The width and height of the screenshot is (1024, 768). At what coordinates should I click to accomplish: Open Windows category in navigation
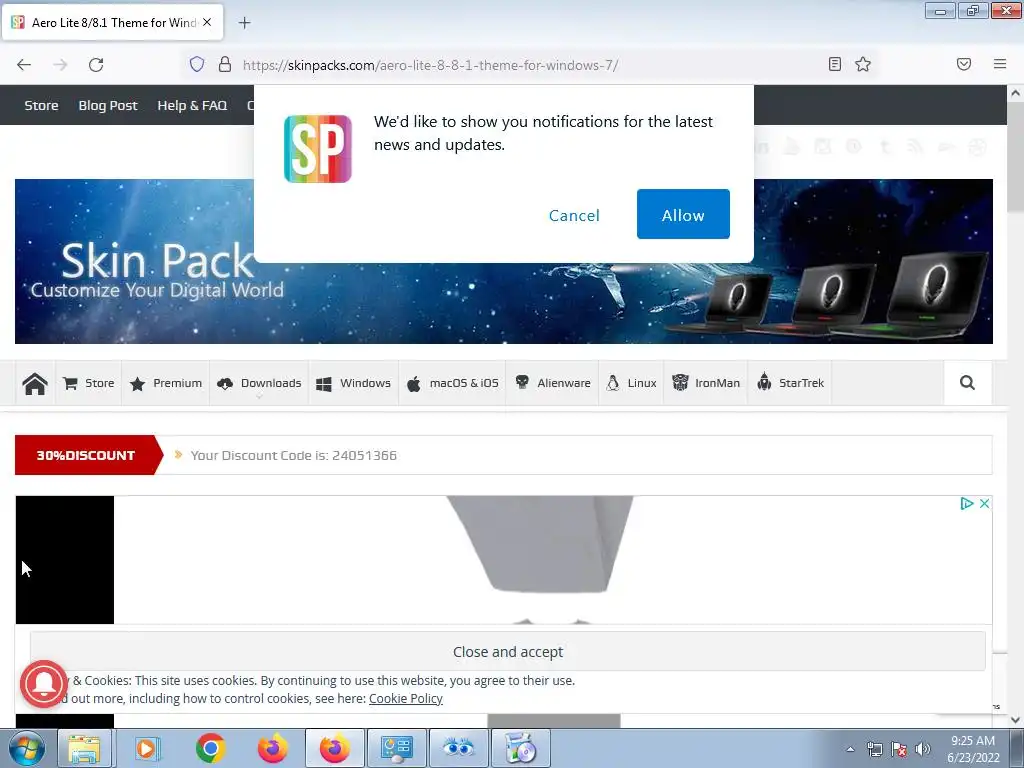point(353,383)
